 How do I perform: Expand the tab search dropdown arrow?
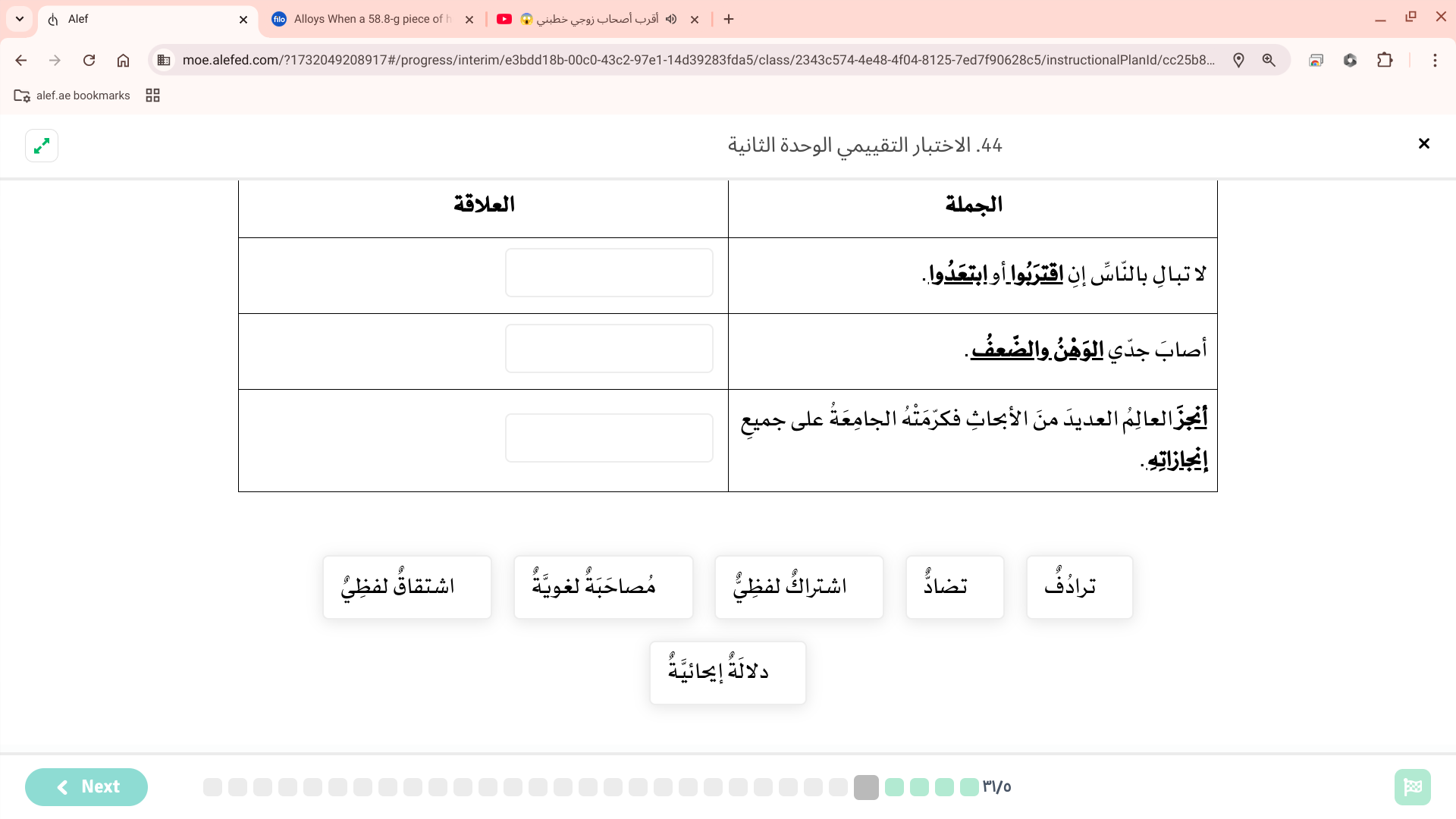[20, 19]
